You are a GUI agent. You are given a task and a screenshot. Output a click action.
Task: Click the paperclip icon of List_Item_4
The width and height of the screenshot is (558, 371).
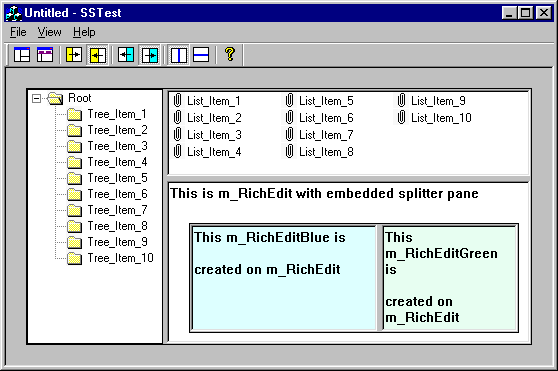(x=177, y=152)
